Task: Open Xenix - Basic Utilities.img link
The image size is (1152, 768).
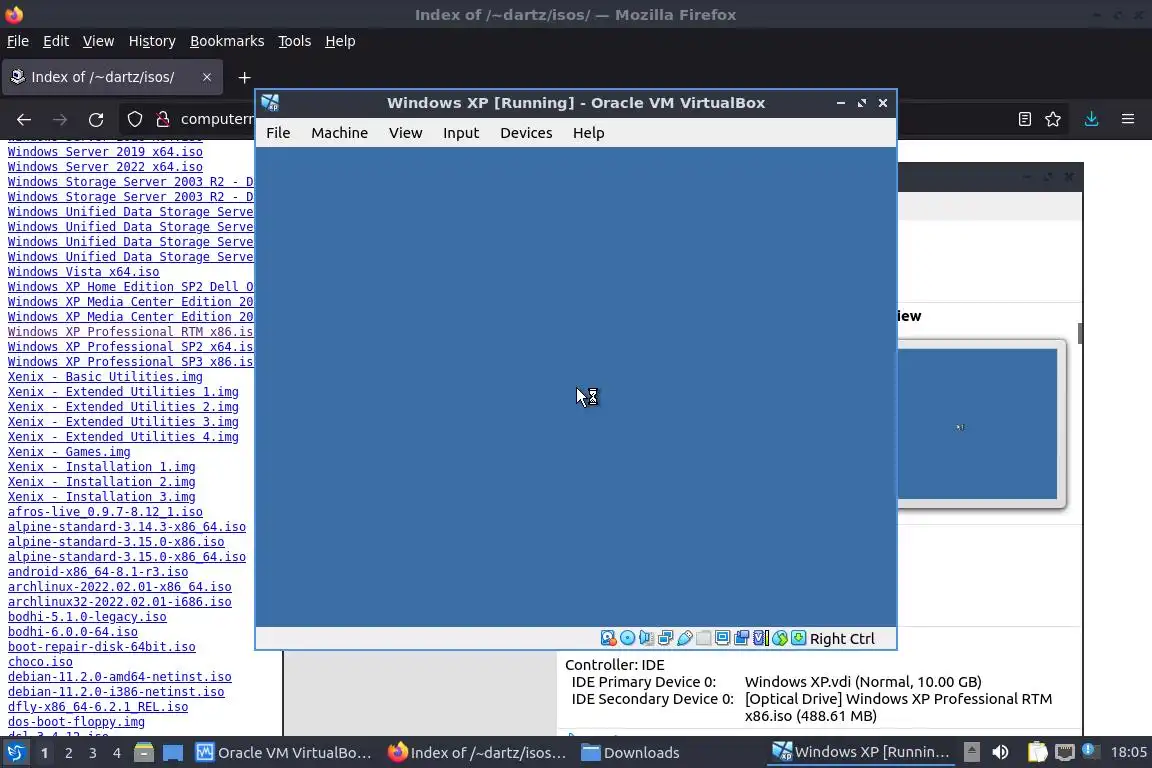Action: coord(105,377)
